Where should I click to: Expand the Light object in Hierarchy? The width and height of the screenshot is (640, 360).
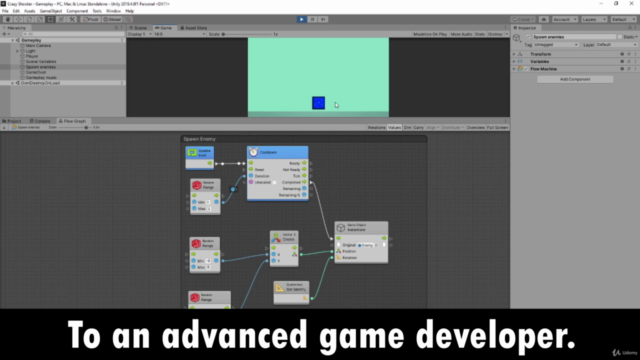tap(17, 51)
